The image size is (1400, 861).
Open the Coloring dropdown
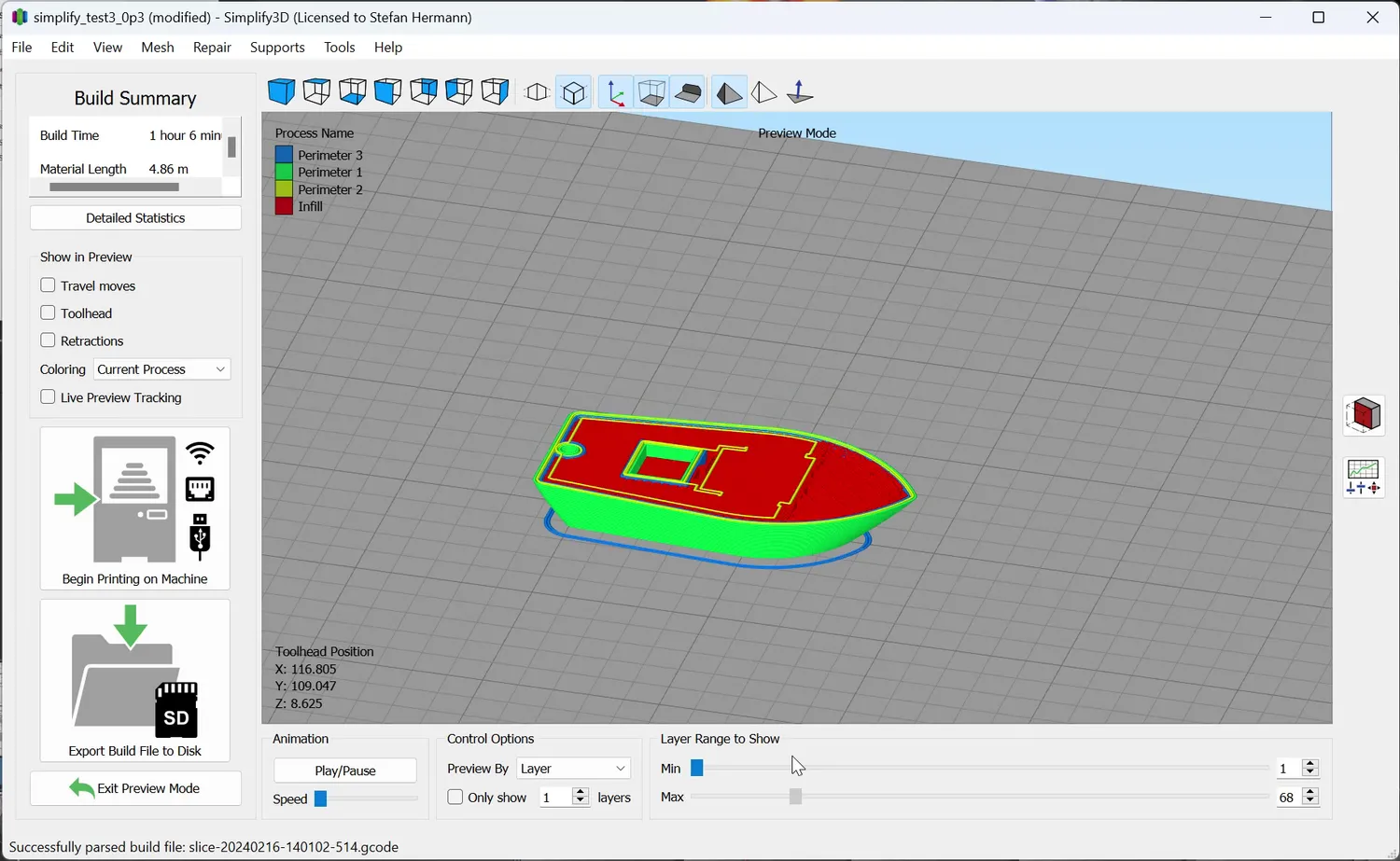pos(161,369)
